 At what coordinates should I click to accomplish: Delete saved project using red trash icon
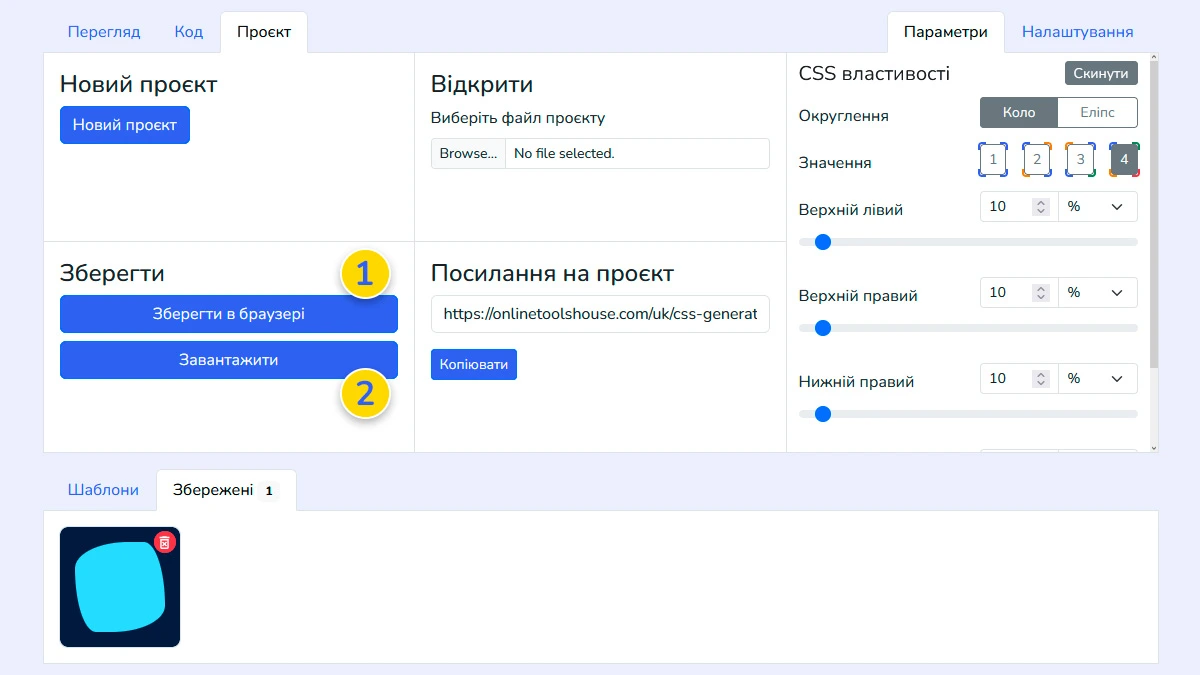coord(166,541)
